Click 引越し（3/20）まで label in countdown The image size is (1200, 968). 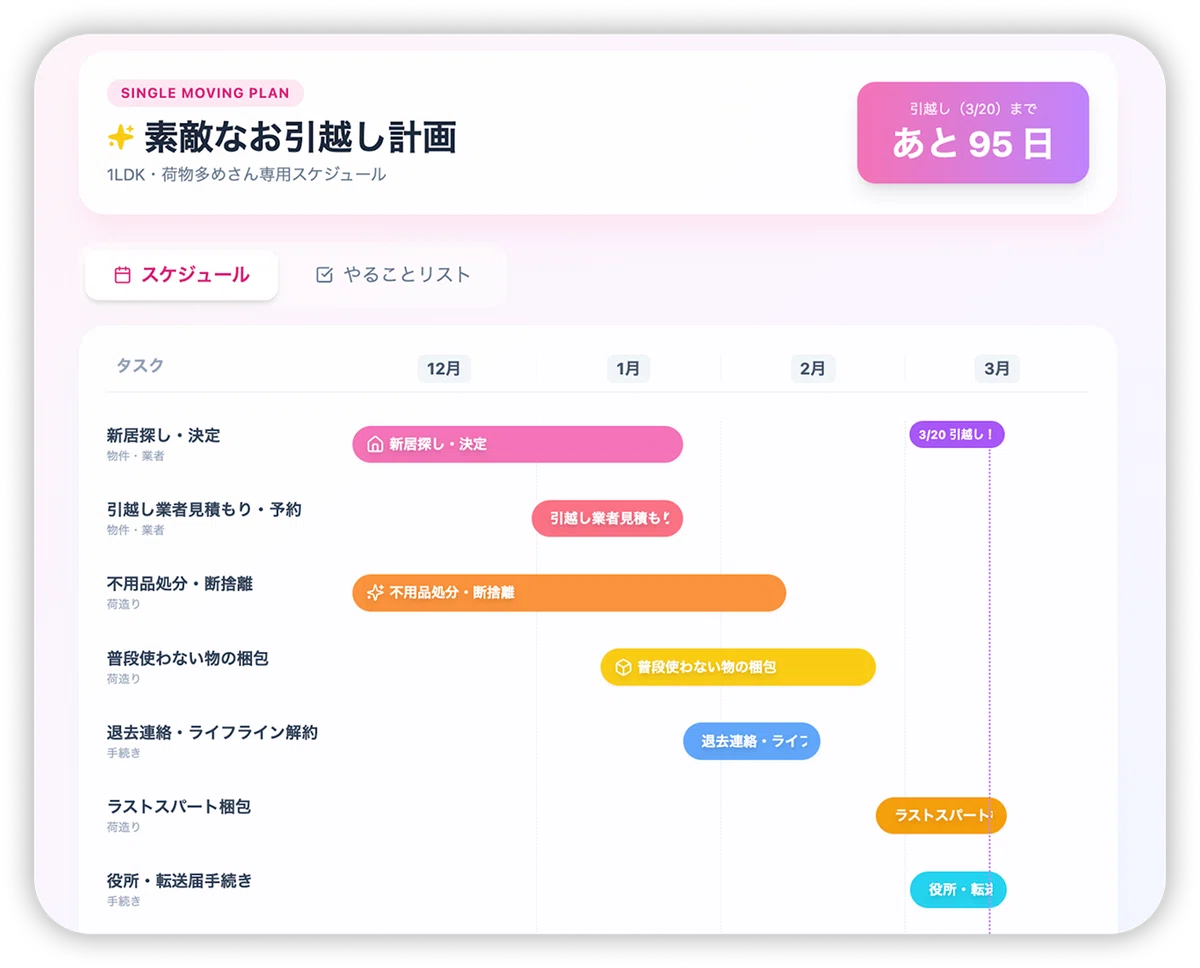(973, 109)
